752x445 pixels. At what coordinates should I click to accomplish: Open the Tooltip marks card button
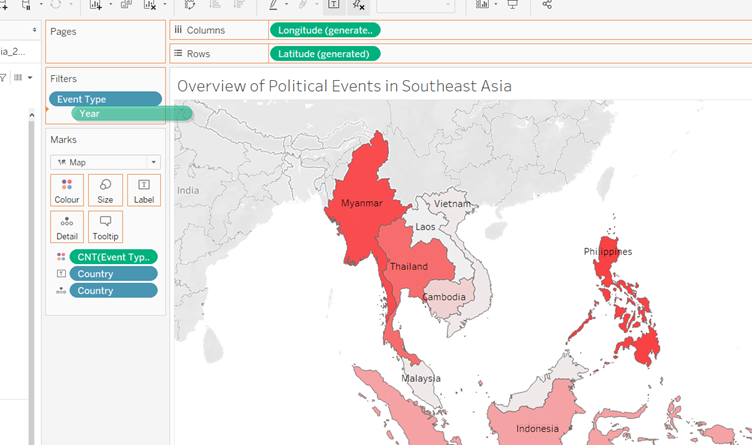click(x=105, y=227)
